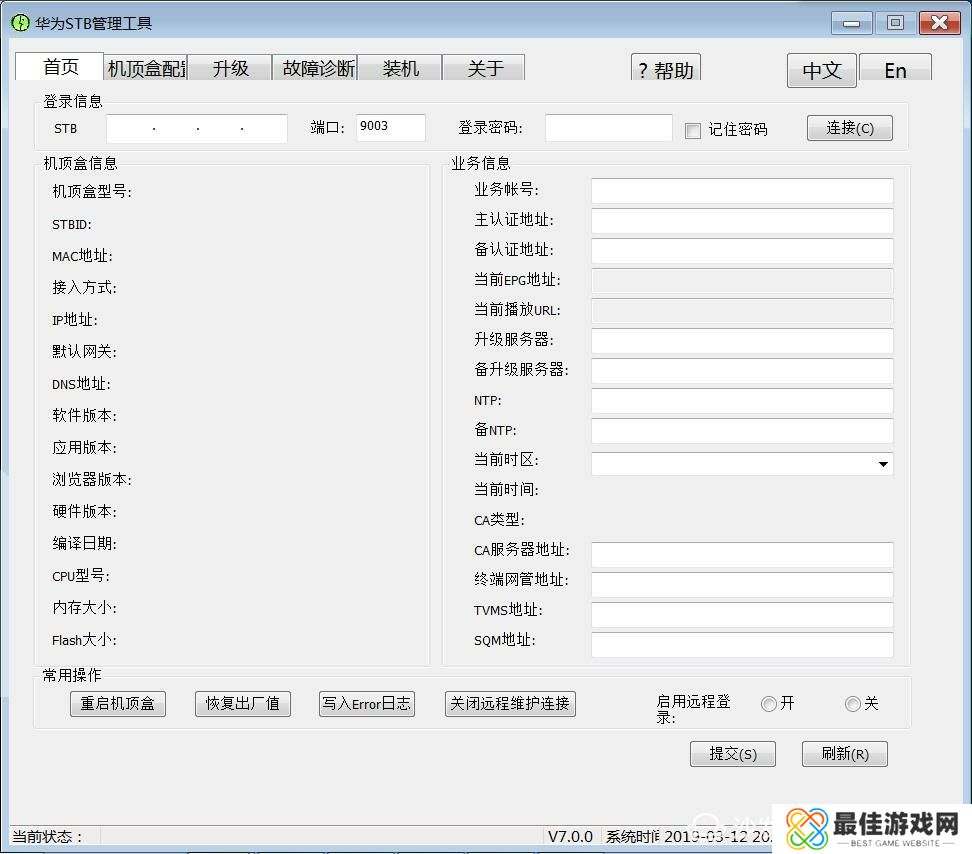
Task: Open the ? 帮助 help button
Action: point(666,69)
